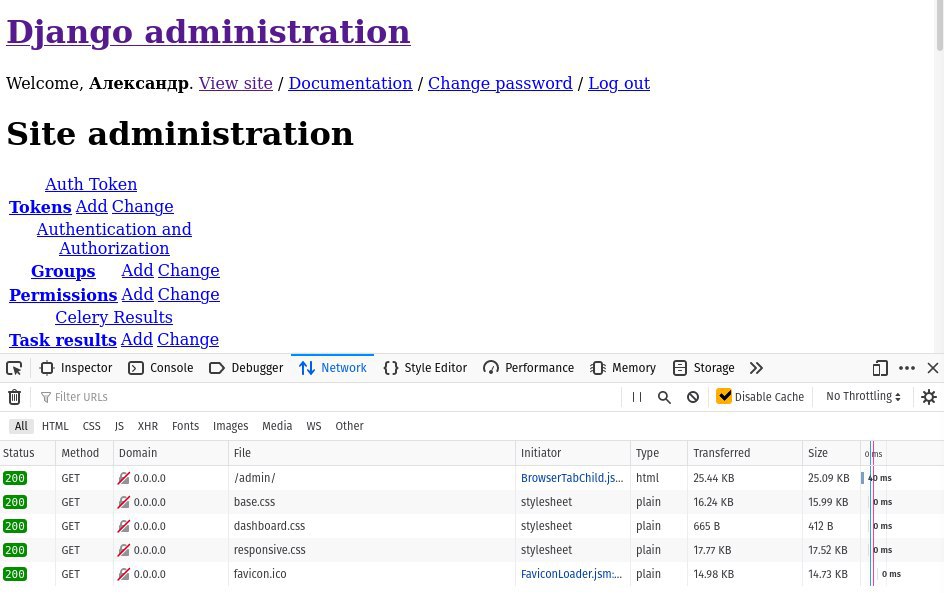The image size is (944, 593).
Task: Filter requests by Images
Action: click(230, 426)
